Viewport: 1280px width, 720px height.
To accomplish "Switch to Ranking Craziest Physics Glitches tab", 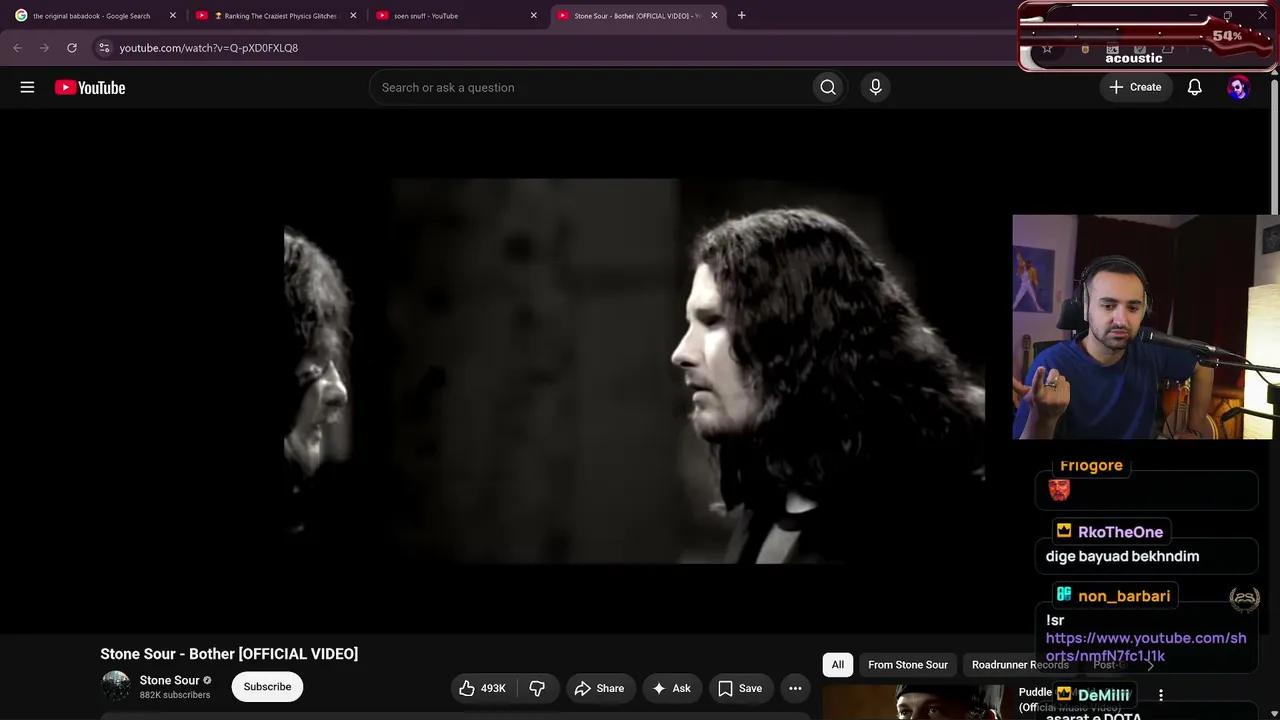I will click(x=275, y=15).
